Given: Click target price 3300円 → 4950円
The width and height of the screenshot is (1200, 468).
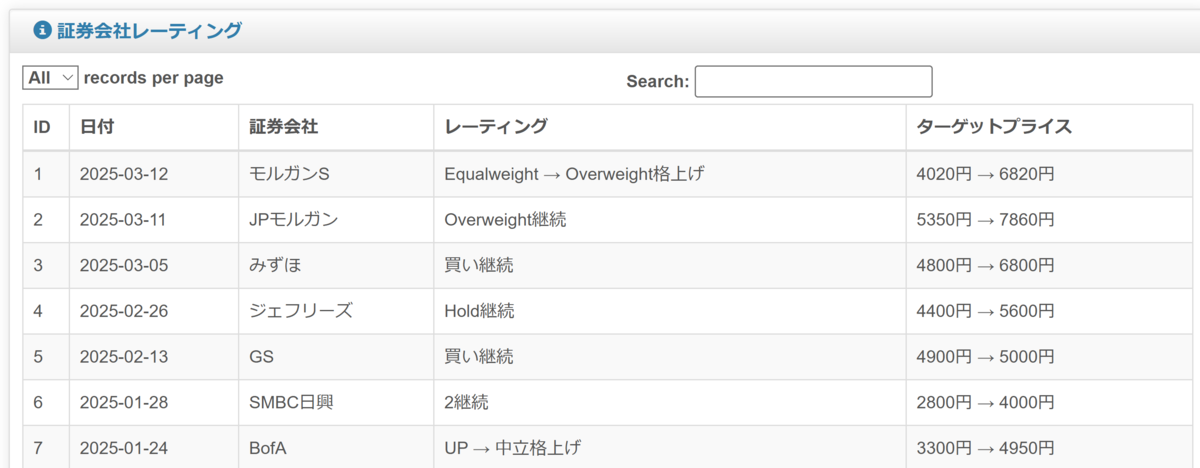Looking at the screenshot, I should click(x=1049, y=447).
